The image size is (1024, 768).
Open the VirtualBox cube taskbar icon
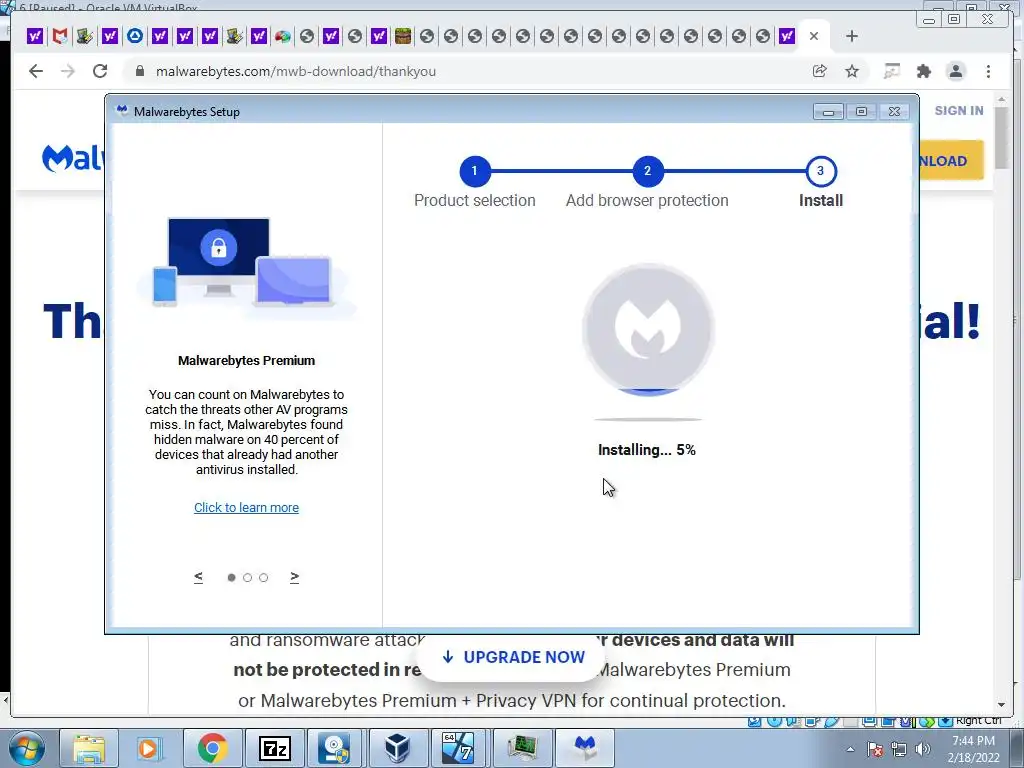pos(397,748)
